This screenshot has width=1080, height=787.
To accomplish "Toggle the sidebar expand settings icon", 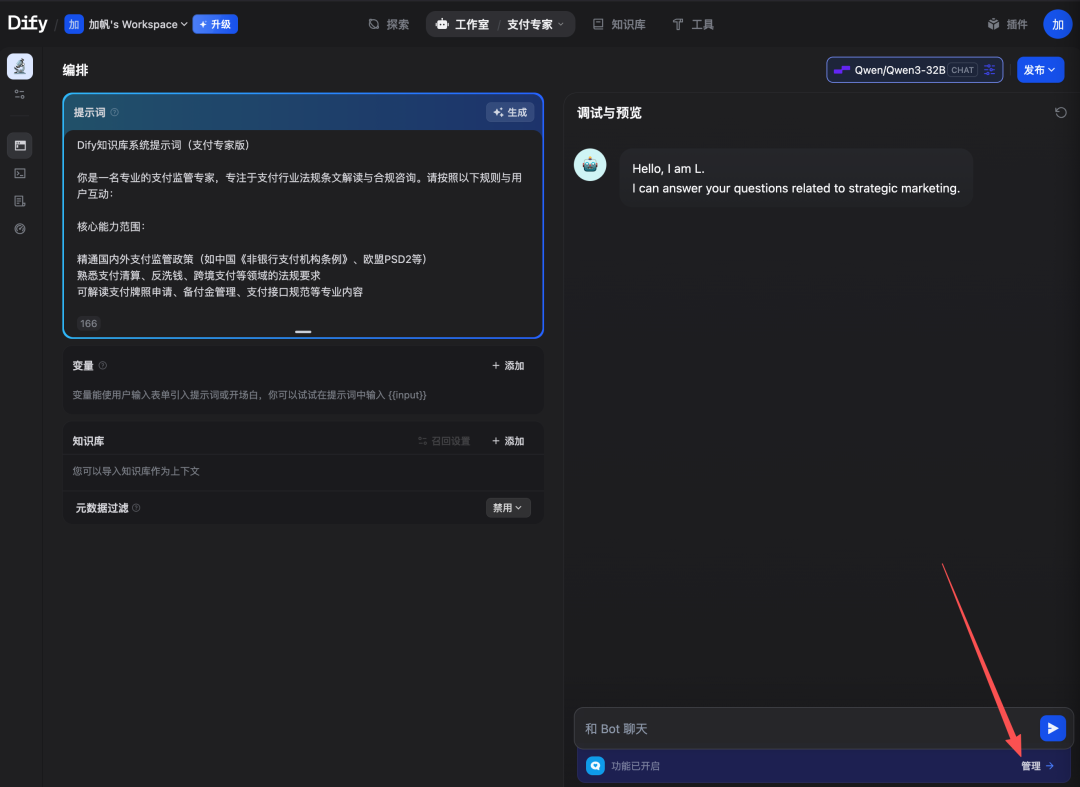I will (x=20, y=94).
